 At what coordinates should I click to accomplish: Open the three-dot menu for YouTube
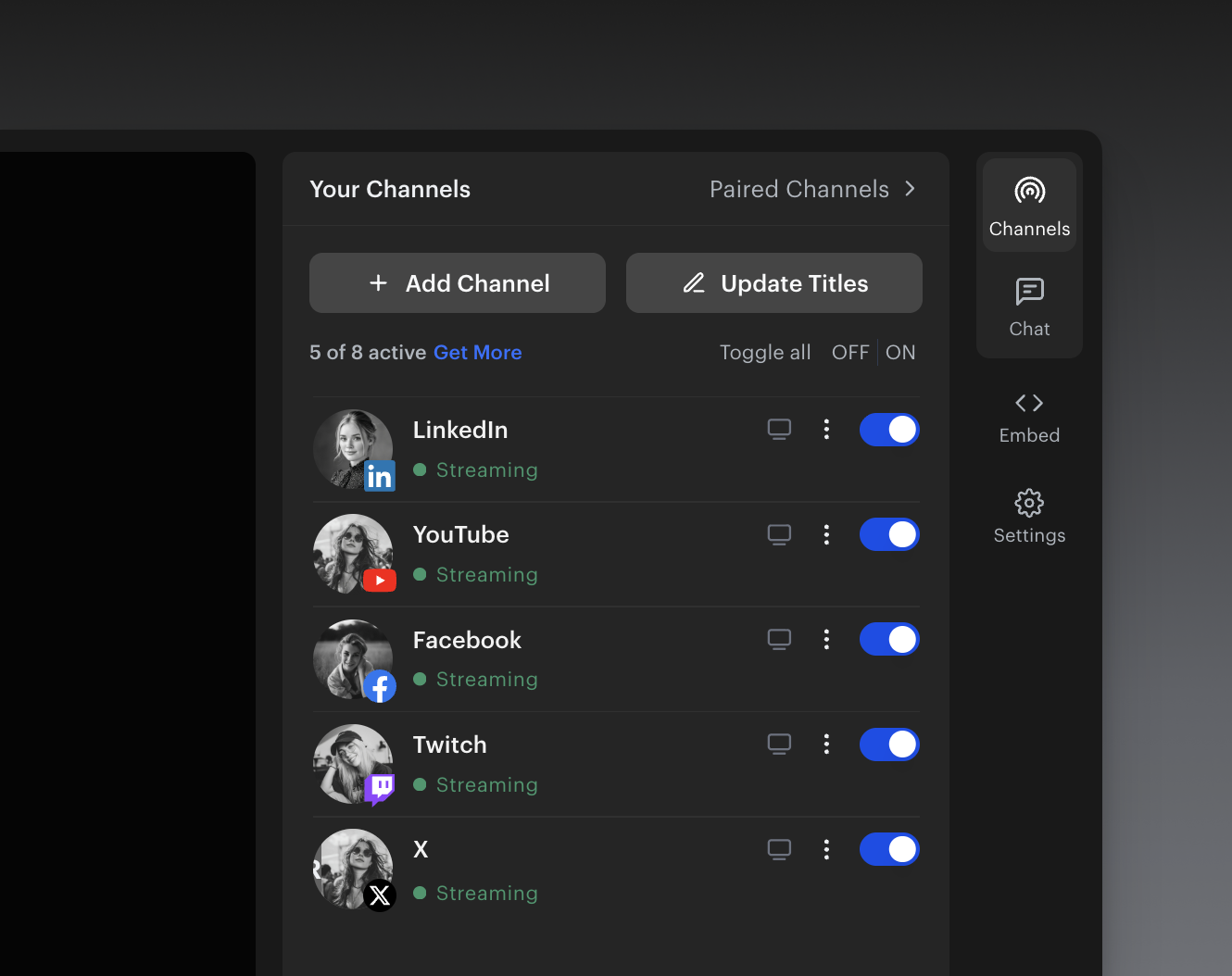pyautogui.click(x=826, y=534)
